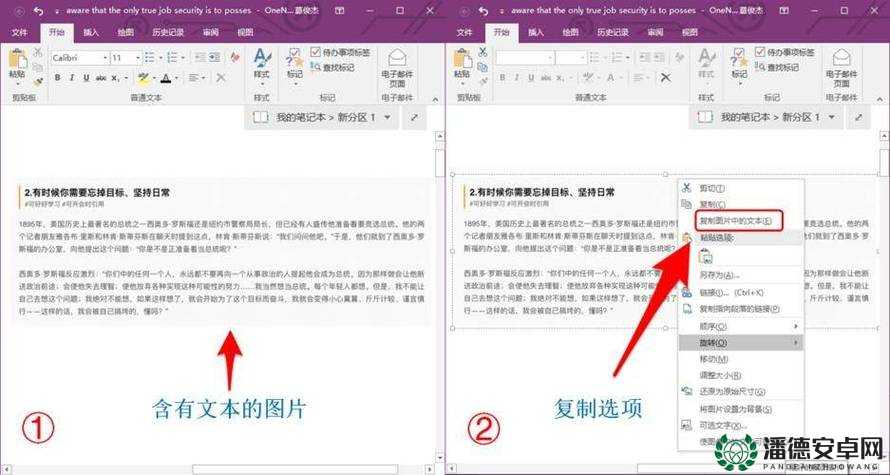Image resolution: width=890 pixels, height=475 pixels.
Task: Switch to the Draw (绘图) tab in the left window
Action: pyautogui.click(x=125, y=33)
